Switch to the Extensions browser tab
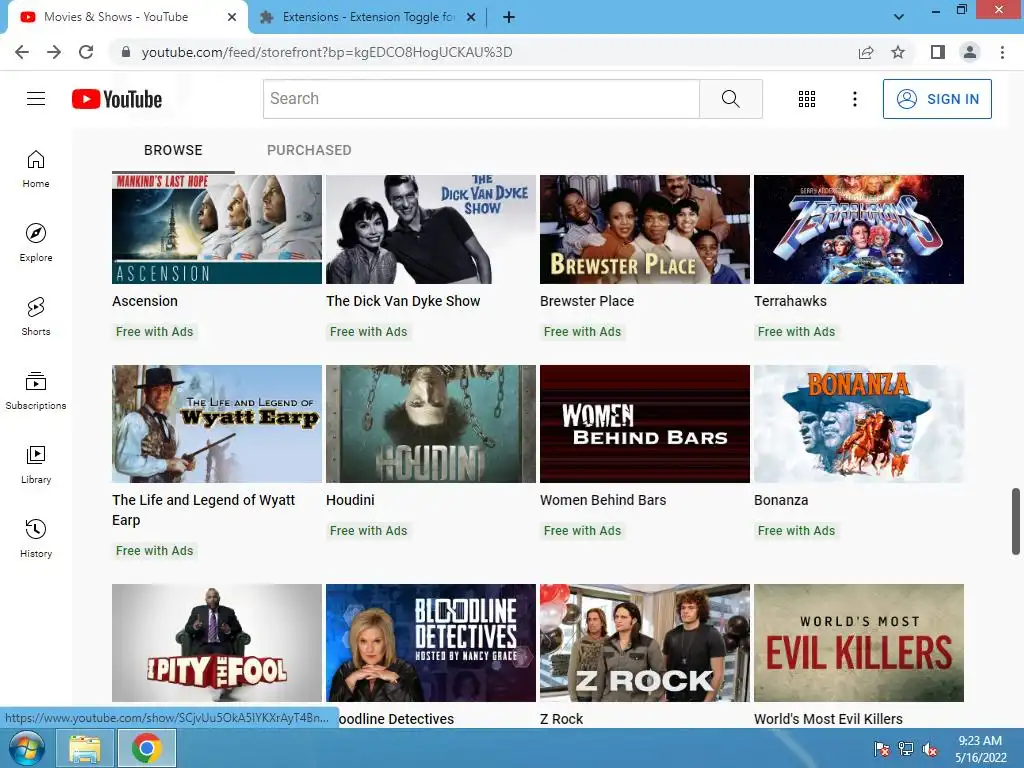Image resolution: width=1024 pixels, height=768 pixels. 368,17
